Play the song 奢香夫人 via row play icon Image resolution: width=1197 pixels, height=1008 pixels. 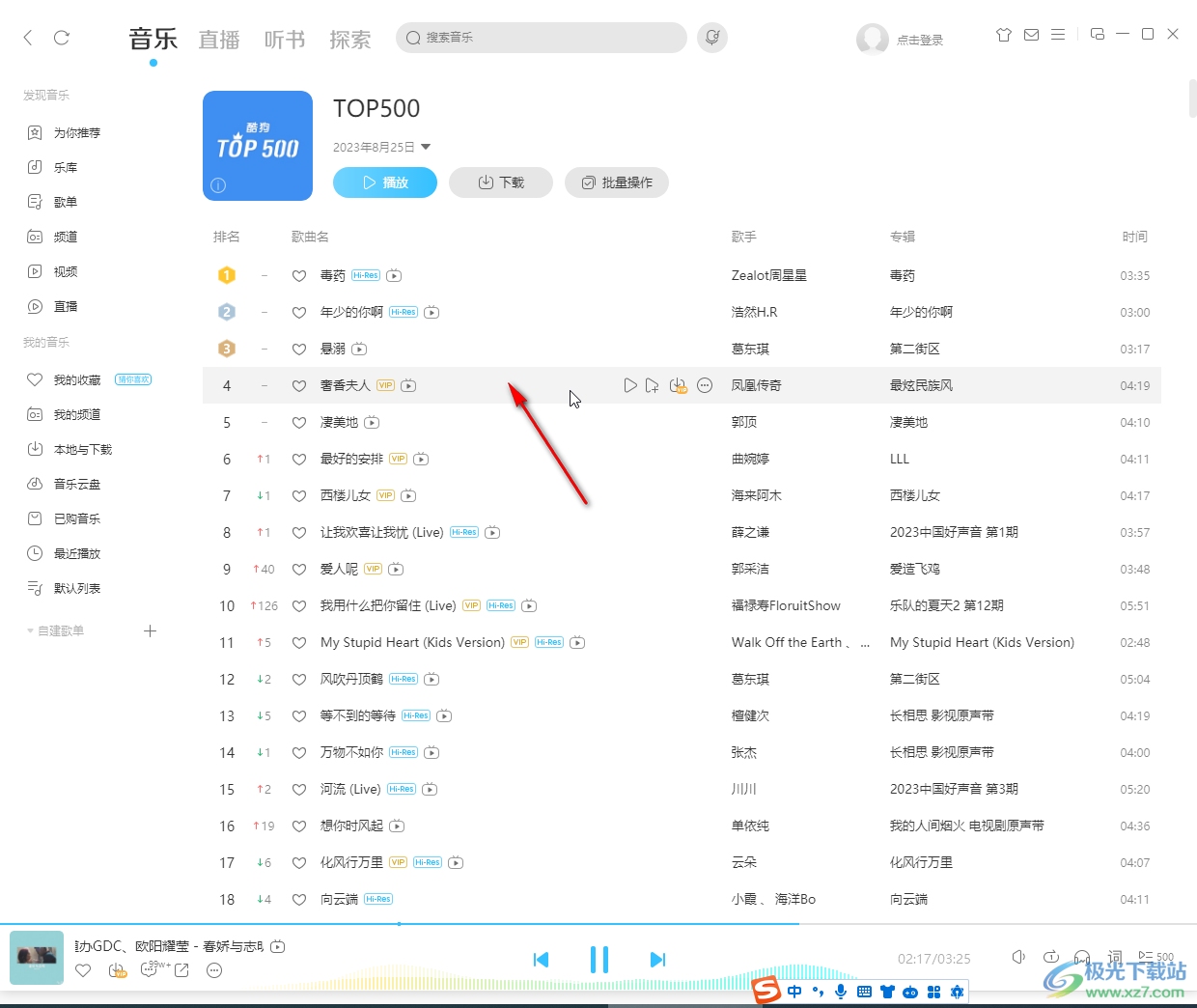tap(630, 385)
